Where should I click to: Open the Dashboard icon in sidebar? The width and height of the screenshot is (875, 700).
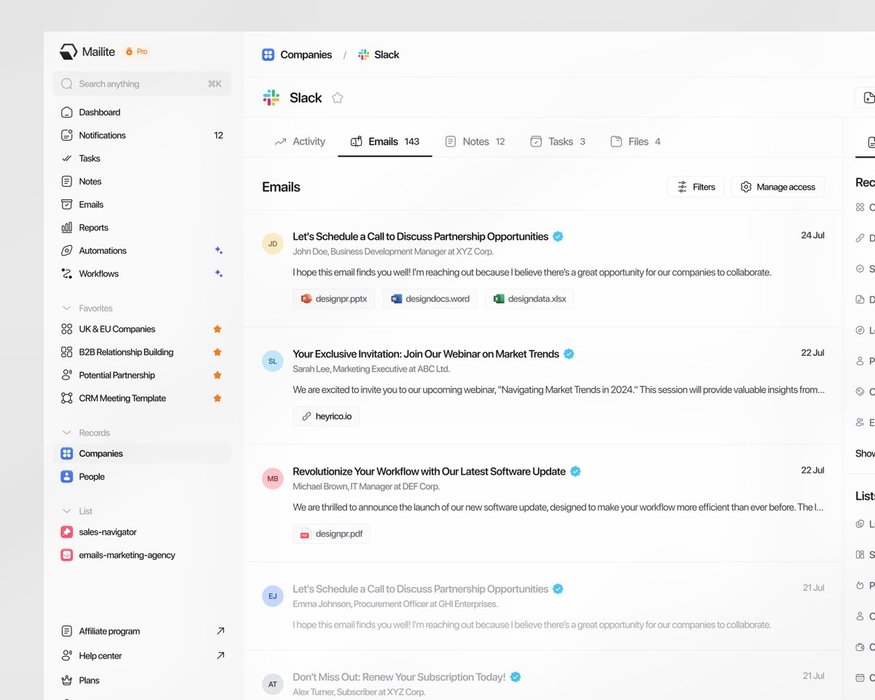point(67,113)
